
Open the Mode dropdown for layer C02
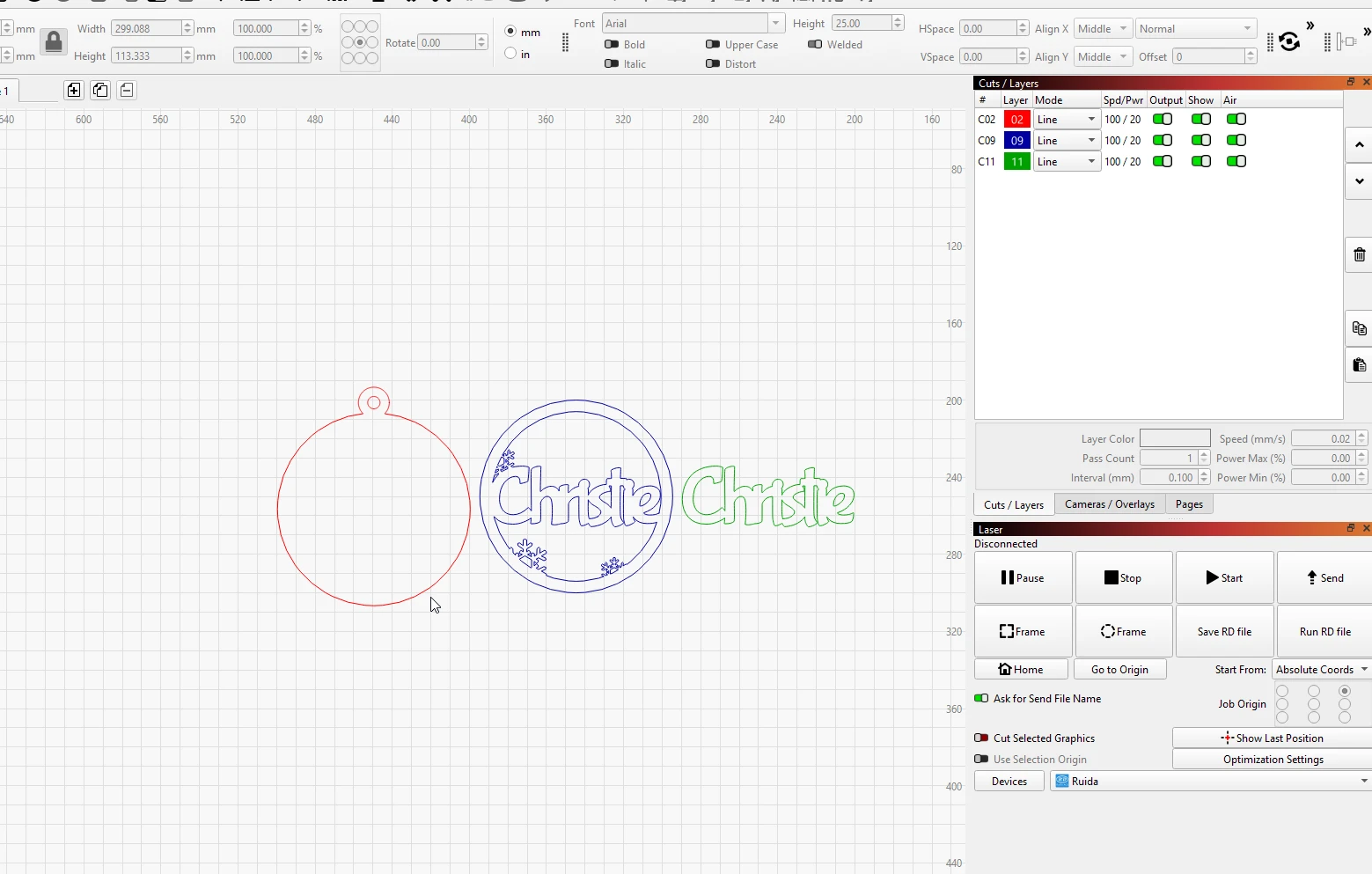(x=1067, y=119)
